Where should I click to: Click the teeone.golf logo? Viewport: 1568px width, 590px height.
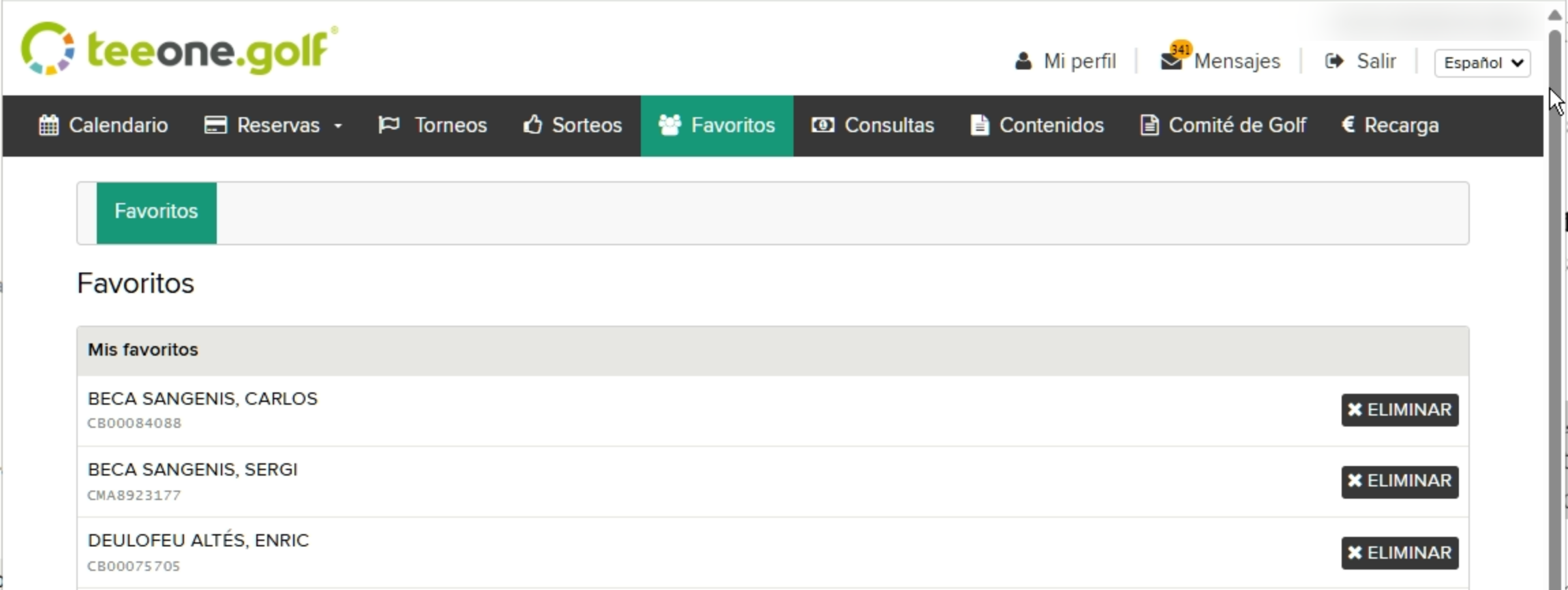click(179, 49)
